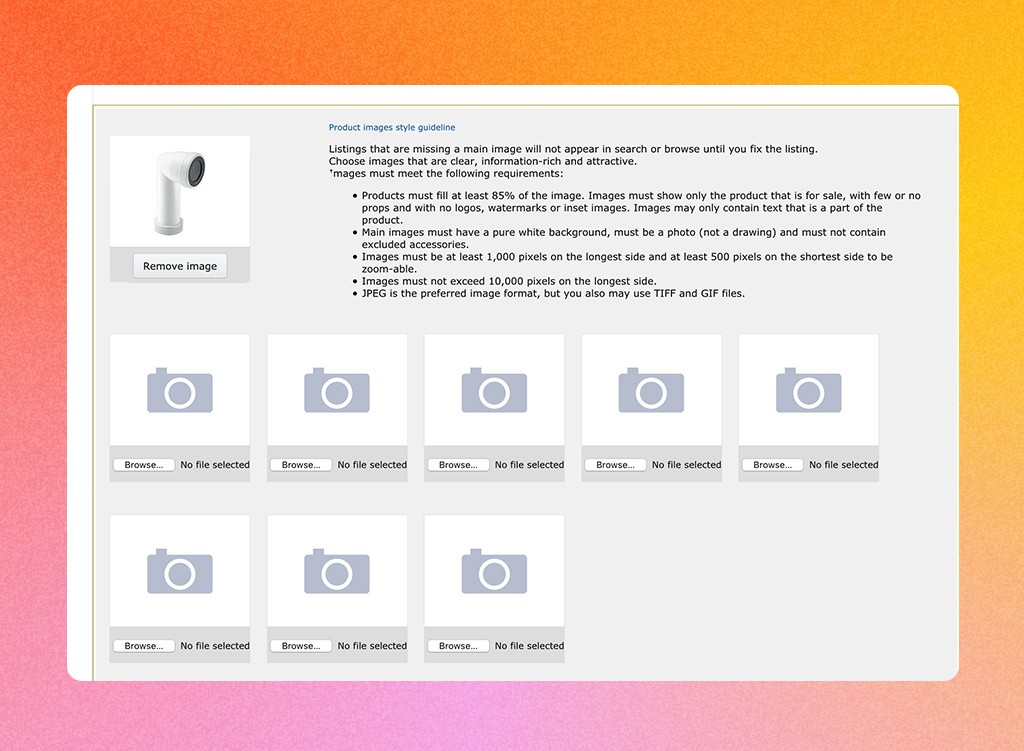This screenshot has height=751, width=1024.
Task: Click camera placeholder in fifth slot, top row
Action: click(x=808, y=390)
